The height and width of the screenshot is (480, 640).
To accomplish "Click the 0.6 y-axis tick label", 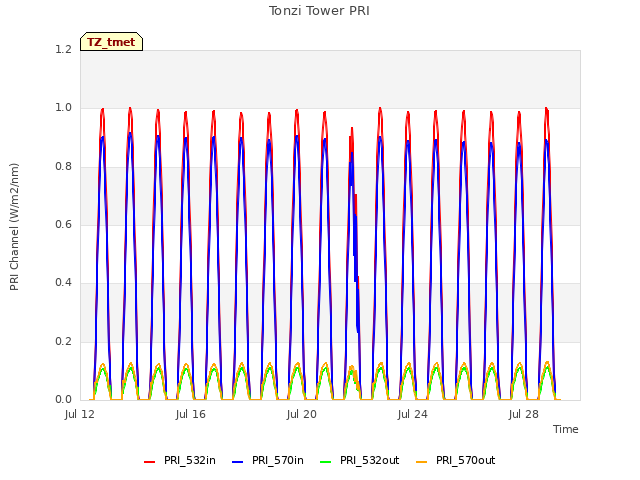I will (63, 224).
